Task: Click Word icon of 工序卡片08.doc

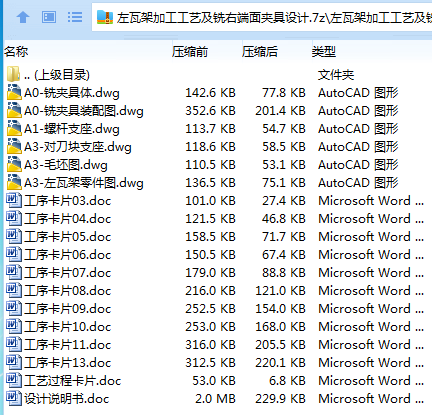Action: pos(14,290)
